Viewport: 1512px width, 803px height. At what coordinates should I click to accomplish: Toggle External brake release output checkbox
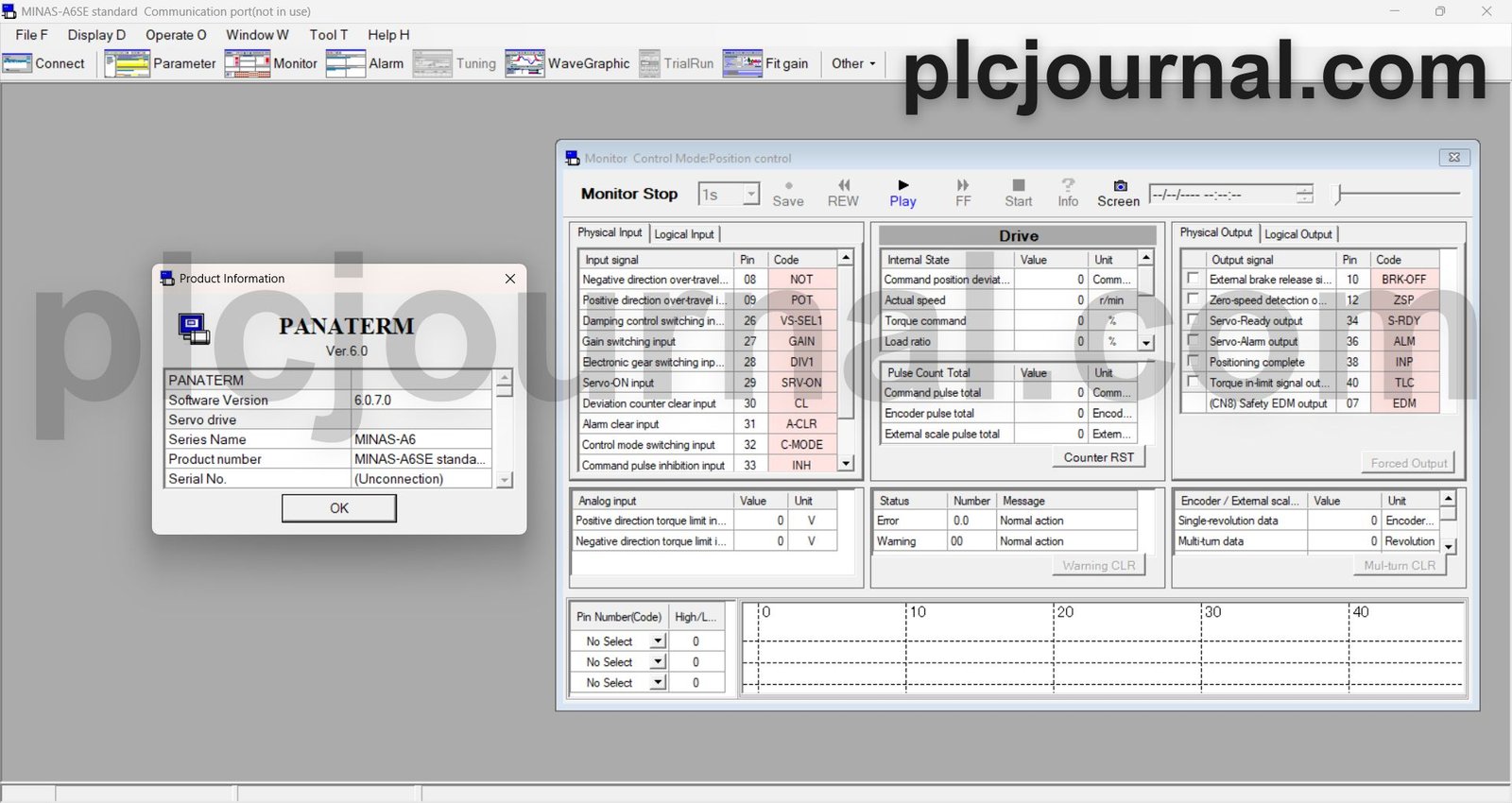[1193, 279]
